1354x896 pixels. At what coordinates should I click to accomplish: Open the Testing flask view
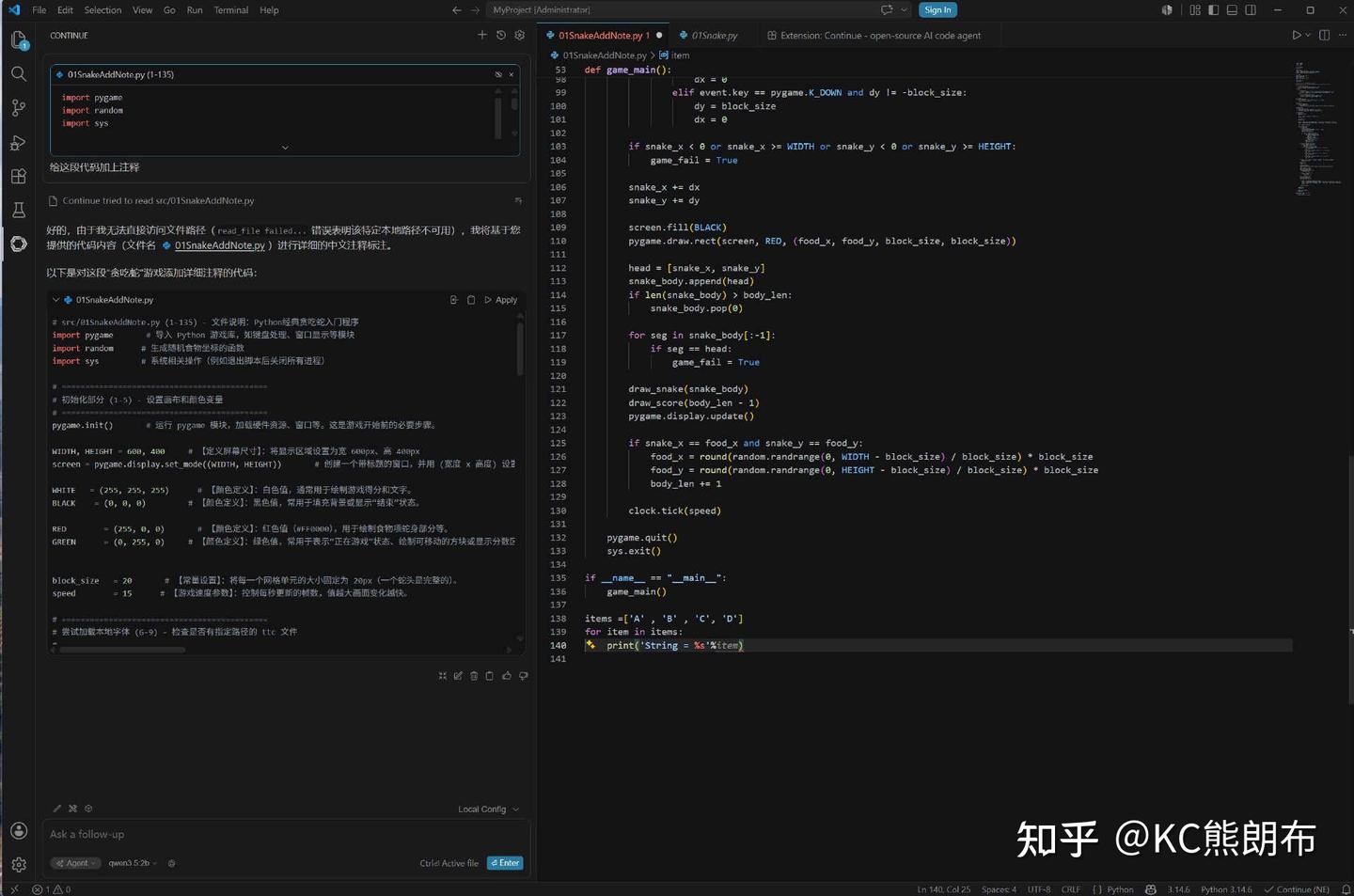pyautogui.click(x=19, y=210)
